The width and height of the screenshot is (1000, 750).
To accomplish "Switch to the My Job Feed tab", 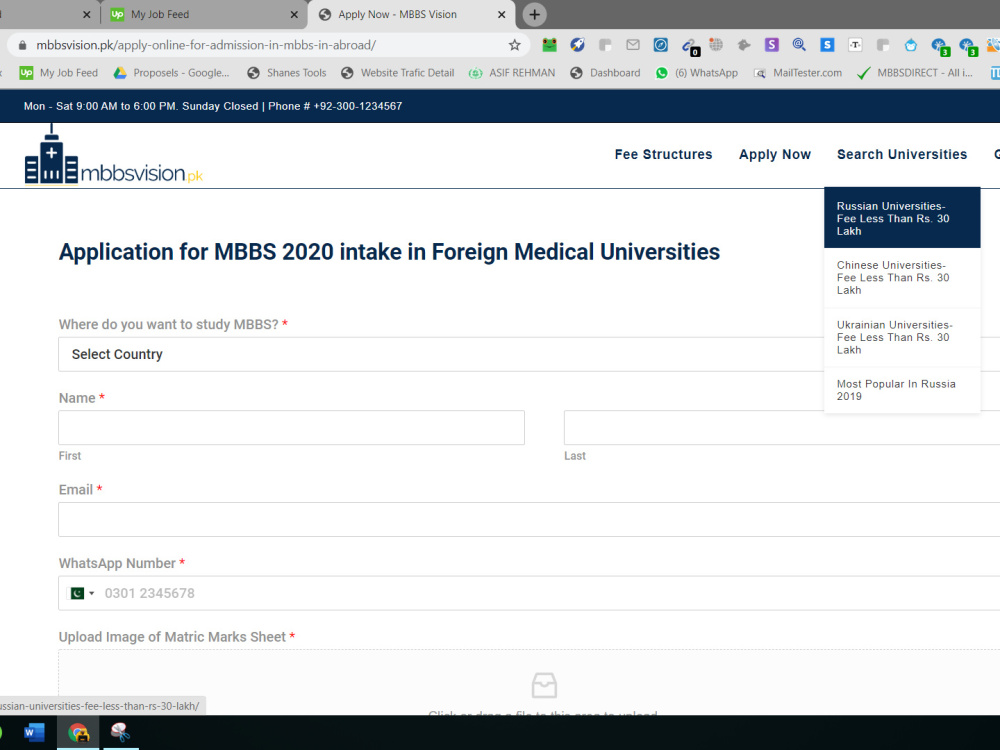I will click(x=204, y=15).
